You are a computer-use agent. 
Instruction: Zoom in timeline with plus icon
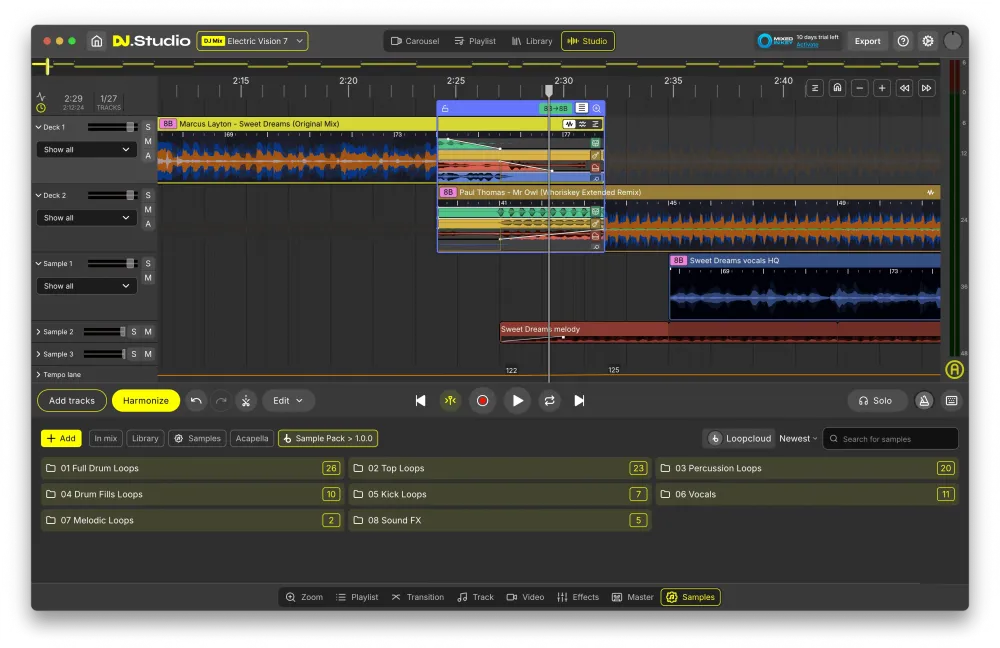tap(882, 88)
